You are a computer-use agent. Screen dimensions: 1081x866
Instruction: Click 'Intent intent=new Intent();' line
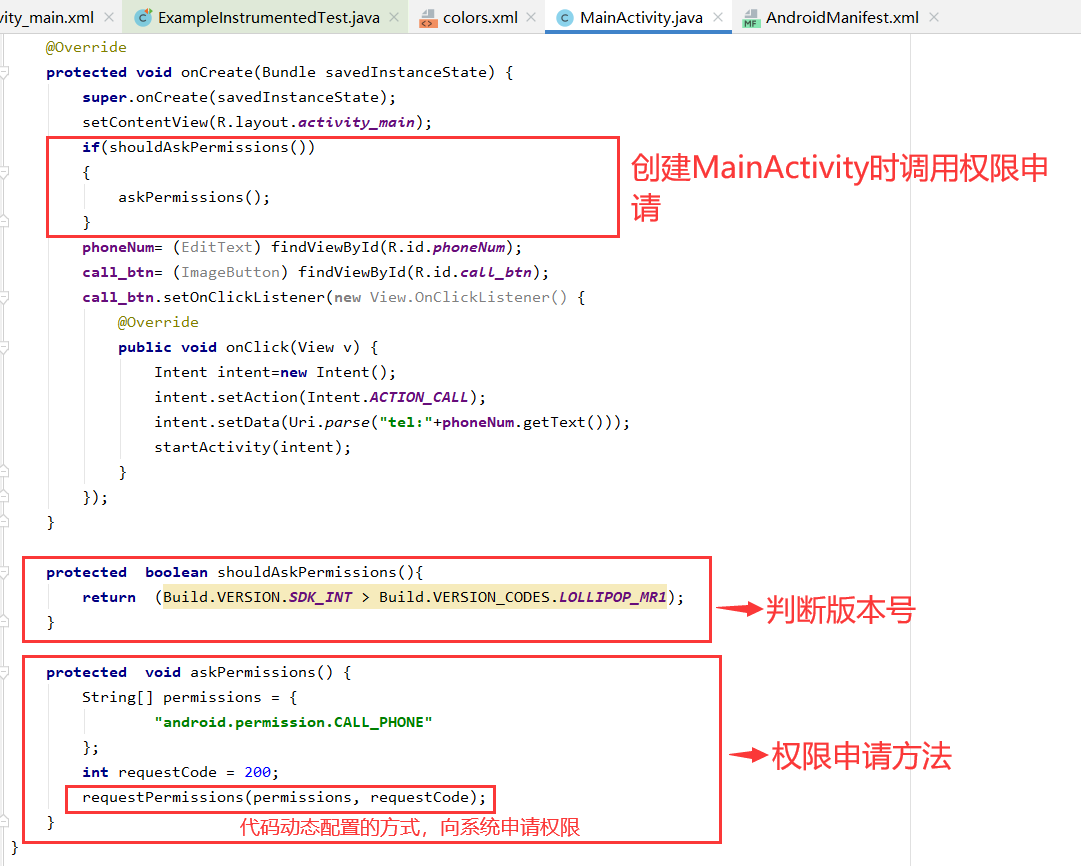tap(275, 372)
